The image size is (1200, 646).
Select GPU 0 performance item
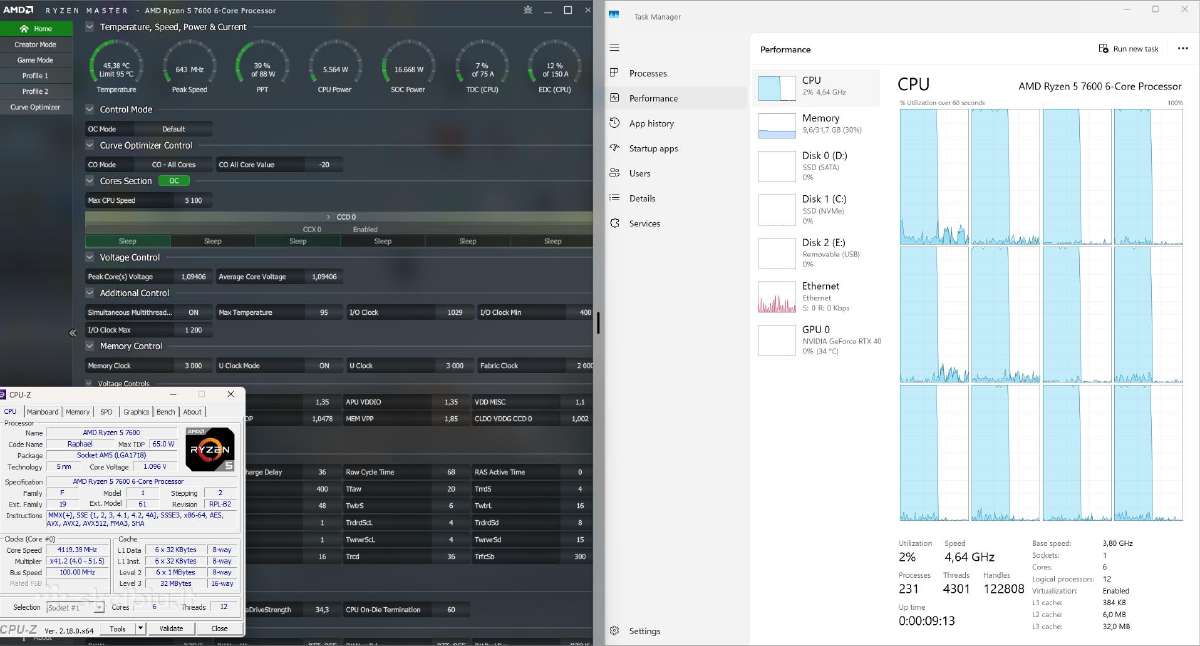click(817, 340)
